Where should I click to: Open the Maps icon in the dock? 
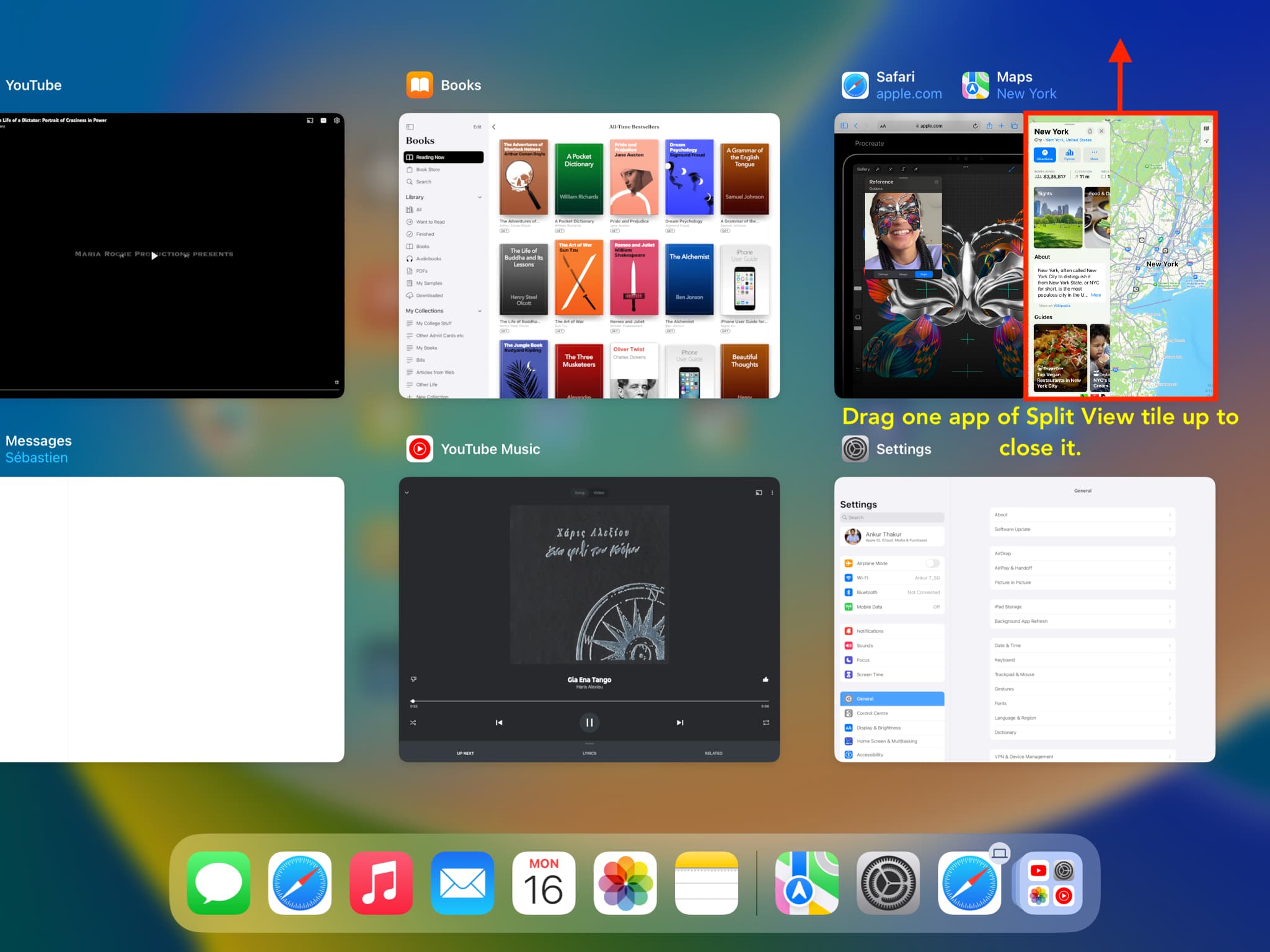(x=806, y=883)
